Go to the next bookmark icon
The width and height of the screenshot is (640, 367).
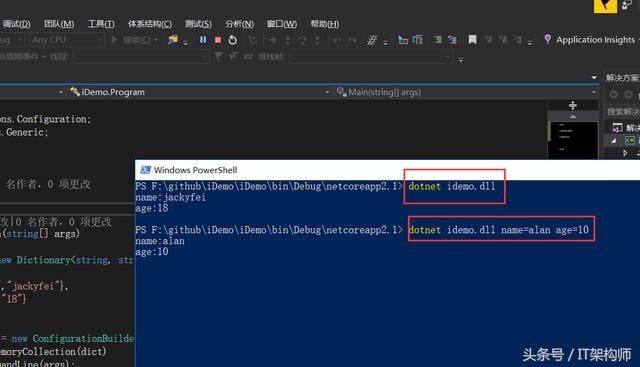[x=503, y=40]
